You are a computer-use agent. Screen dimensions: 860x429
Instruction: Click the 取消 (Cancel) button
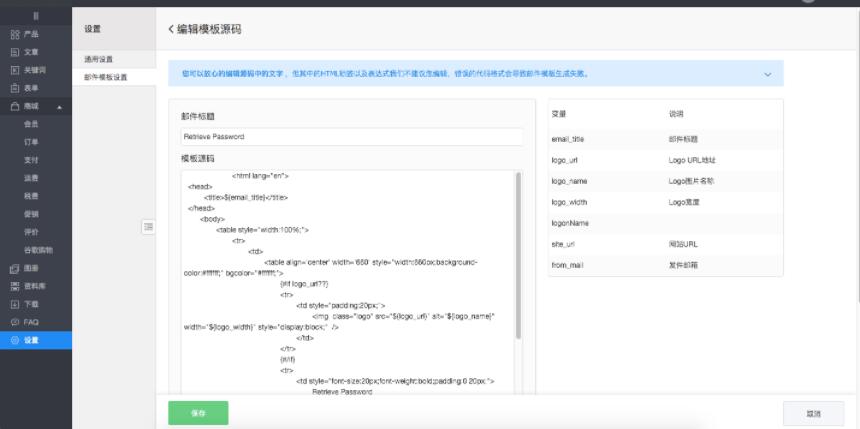coord(813,413)
